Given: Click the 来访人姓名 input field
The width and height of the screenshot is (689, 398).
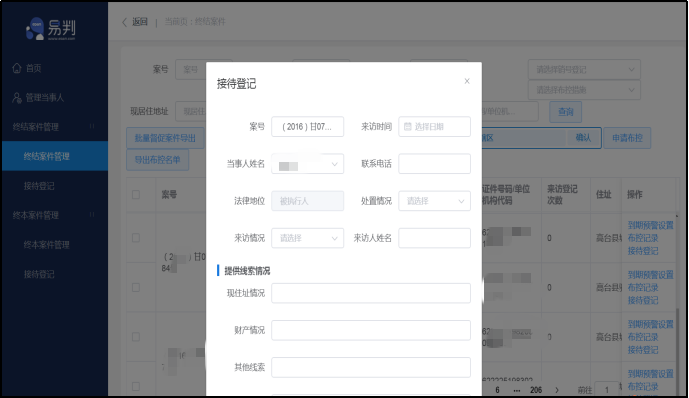Looking at the screenshot, I should pos(434,238).
